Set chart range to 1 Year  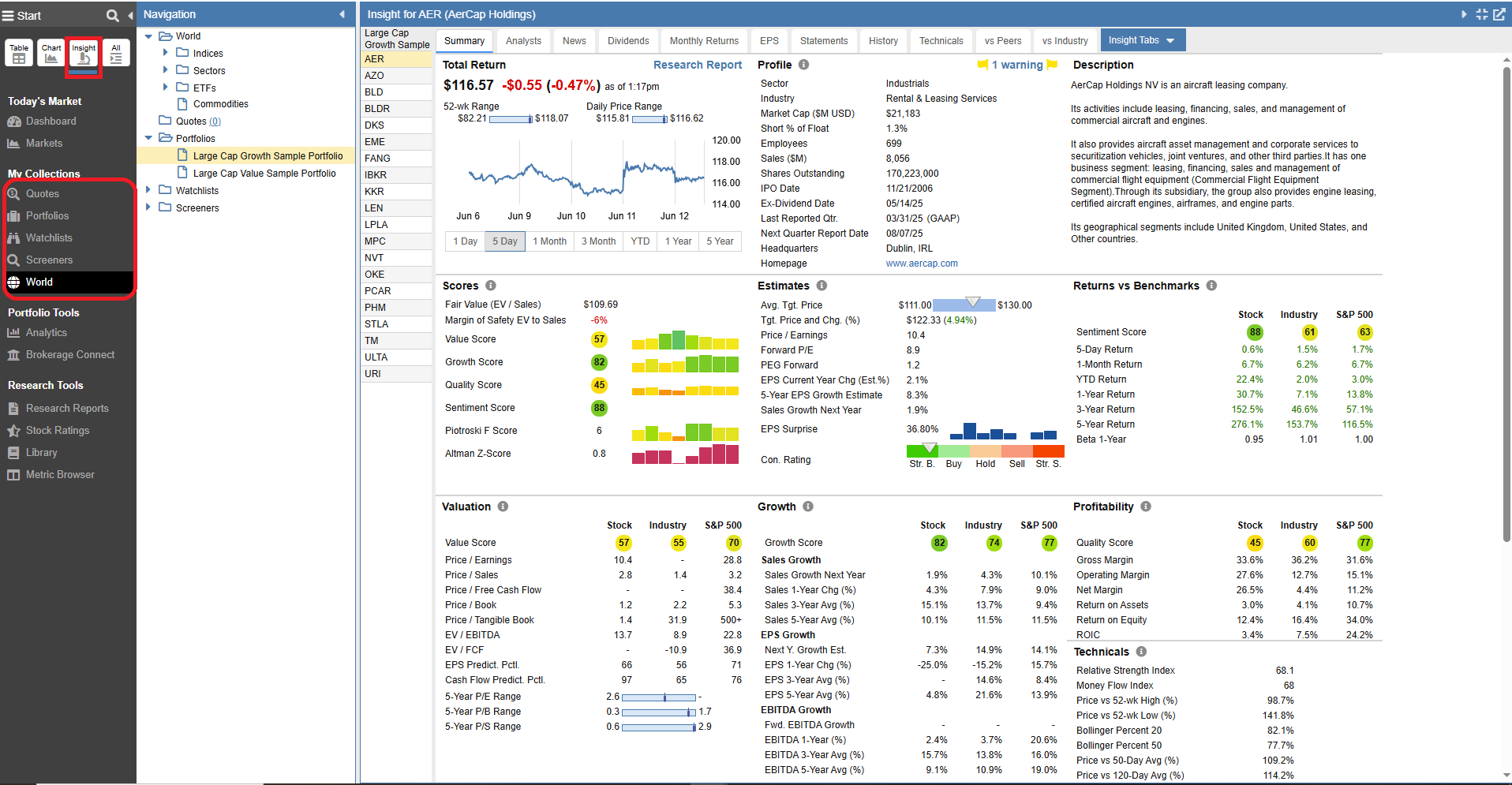pos(678,241)
